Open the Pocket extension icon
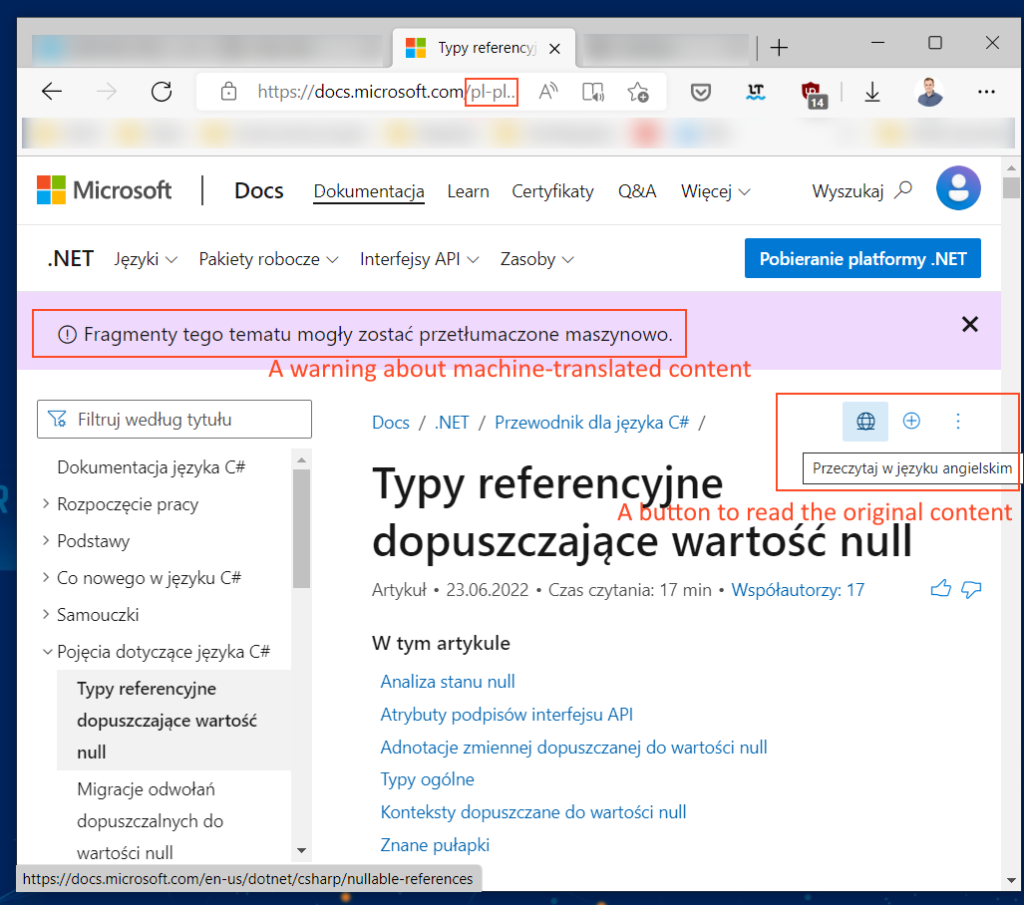The height and width of the screenshot is (905, 1024). click(x=701, y=92)
